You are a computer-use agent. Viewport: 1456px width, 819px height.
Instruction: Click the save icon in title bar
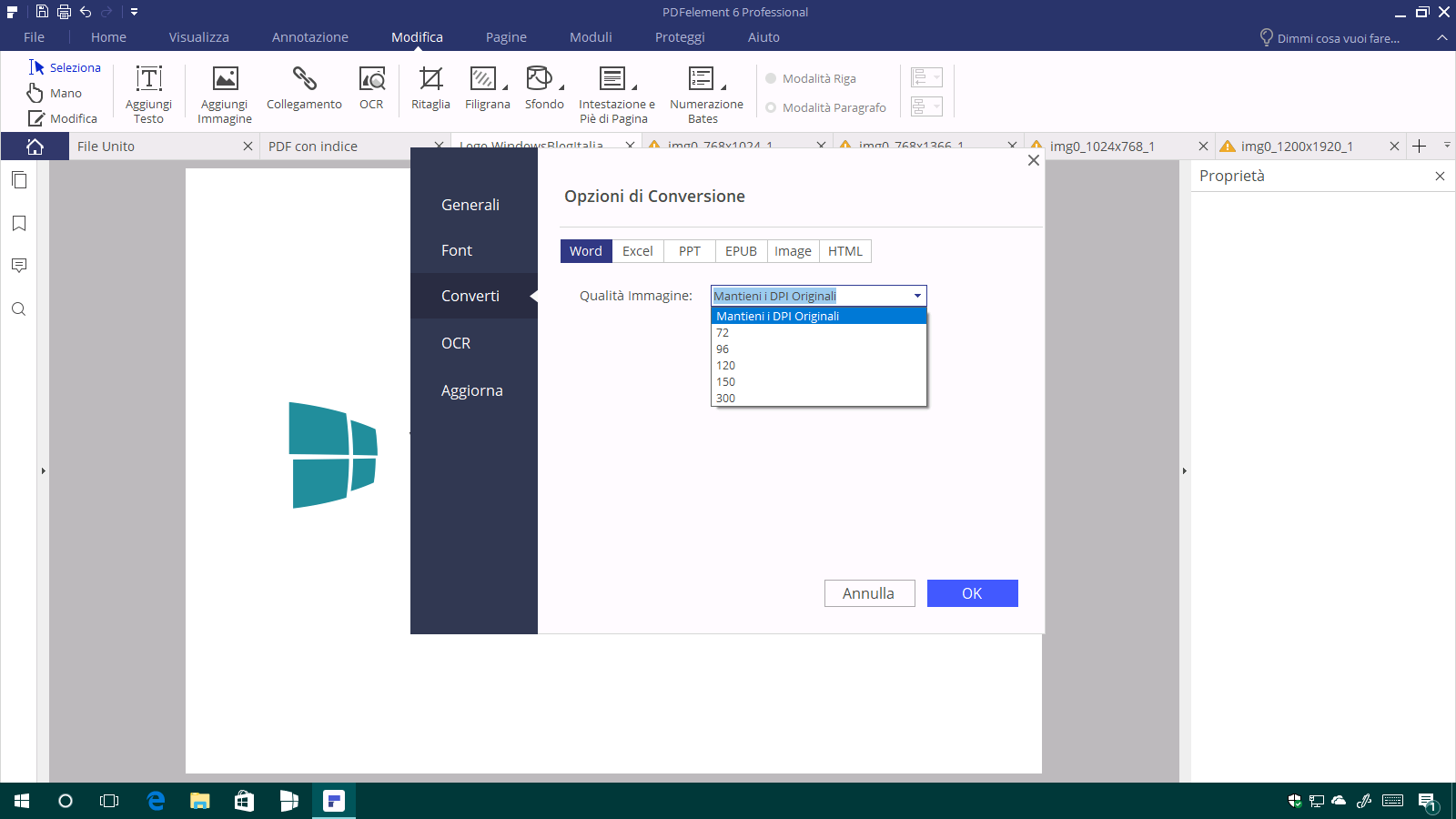42,12
